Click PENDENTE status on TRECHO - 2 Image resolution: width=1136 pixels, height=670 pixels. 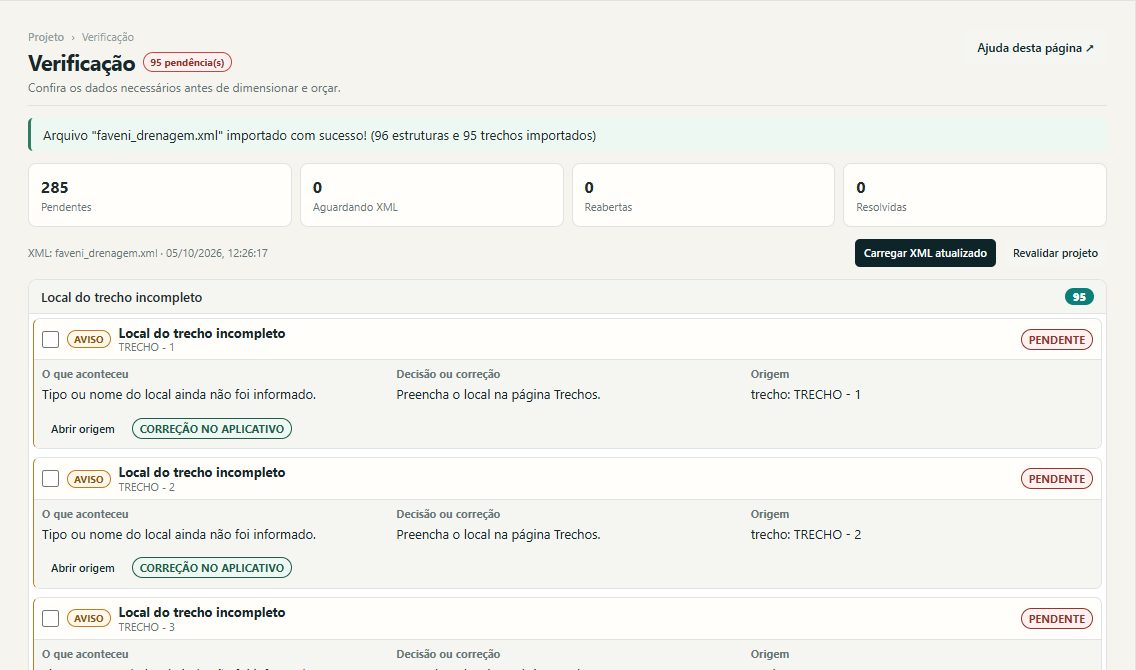point(1056,479)
